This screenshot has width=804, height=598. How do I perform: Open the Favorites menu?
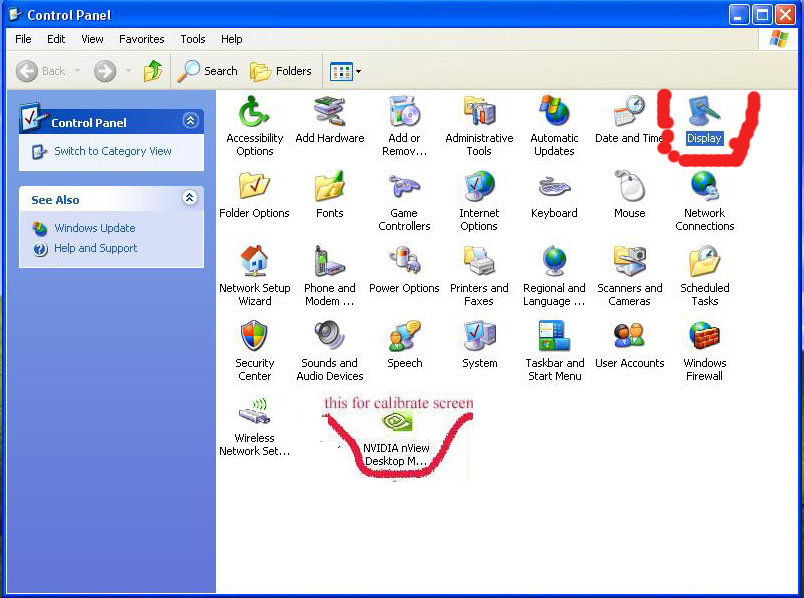point(141,39)
